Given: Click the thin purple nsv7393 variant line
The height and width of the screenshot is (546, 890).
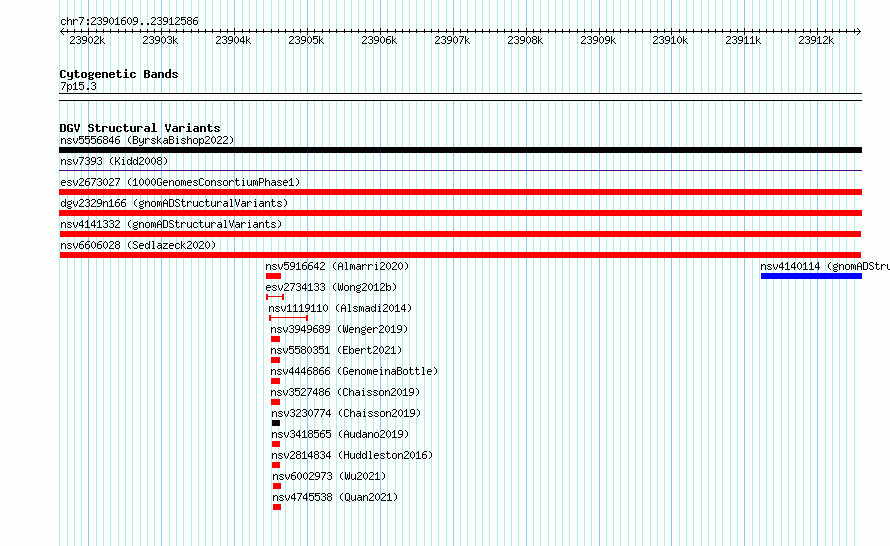Looking at the screenshot, I should pos(460,170).
